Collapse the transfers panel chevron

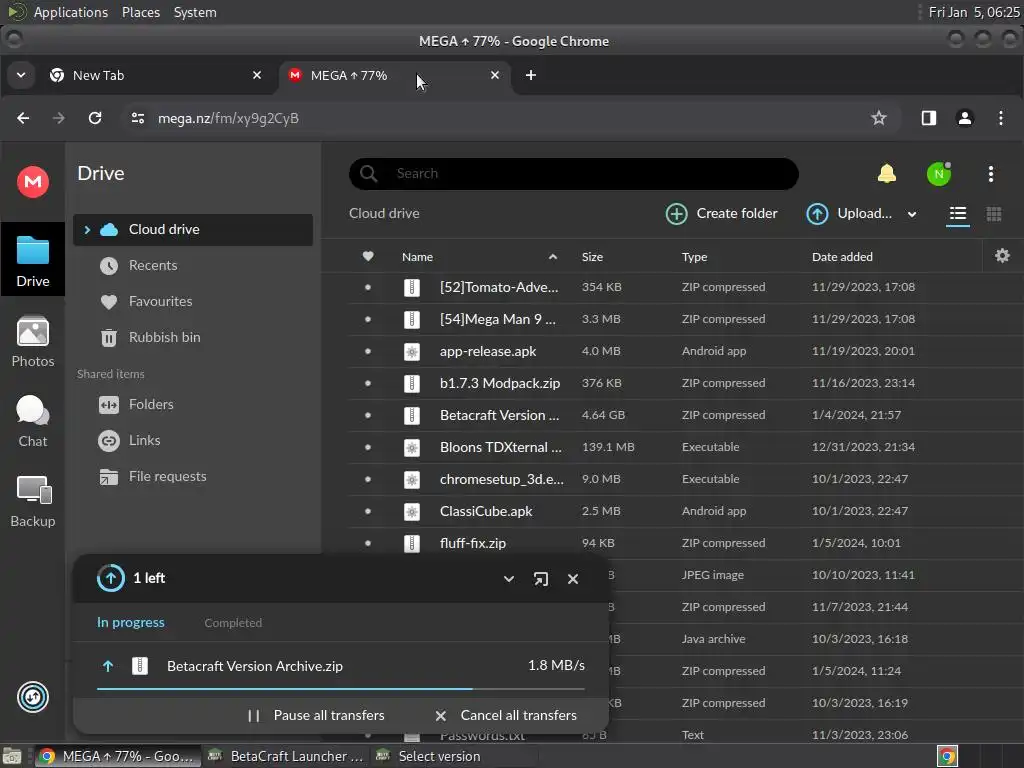509,579
